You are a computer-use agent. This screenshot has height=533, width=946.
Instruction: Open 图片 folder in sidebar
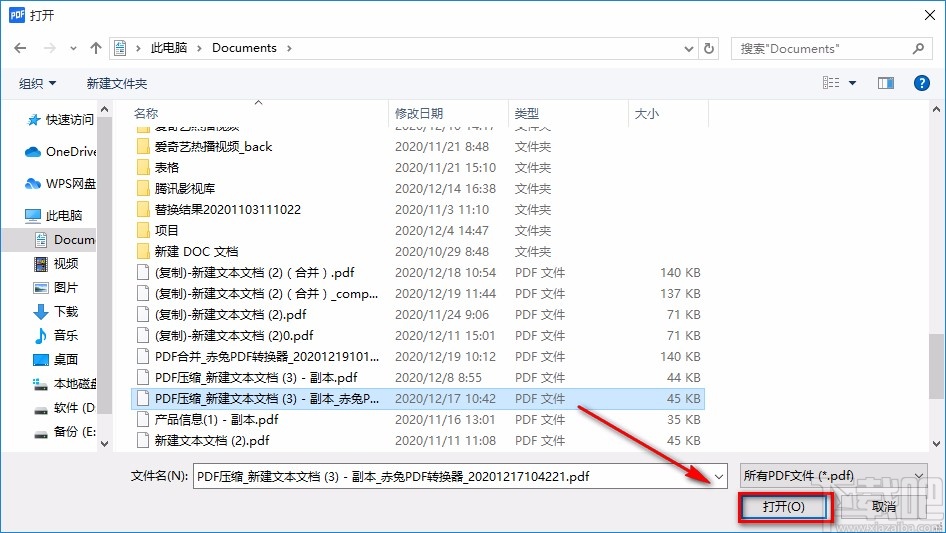[56, 287]
